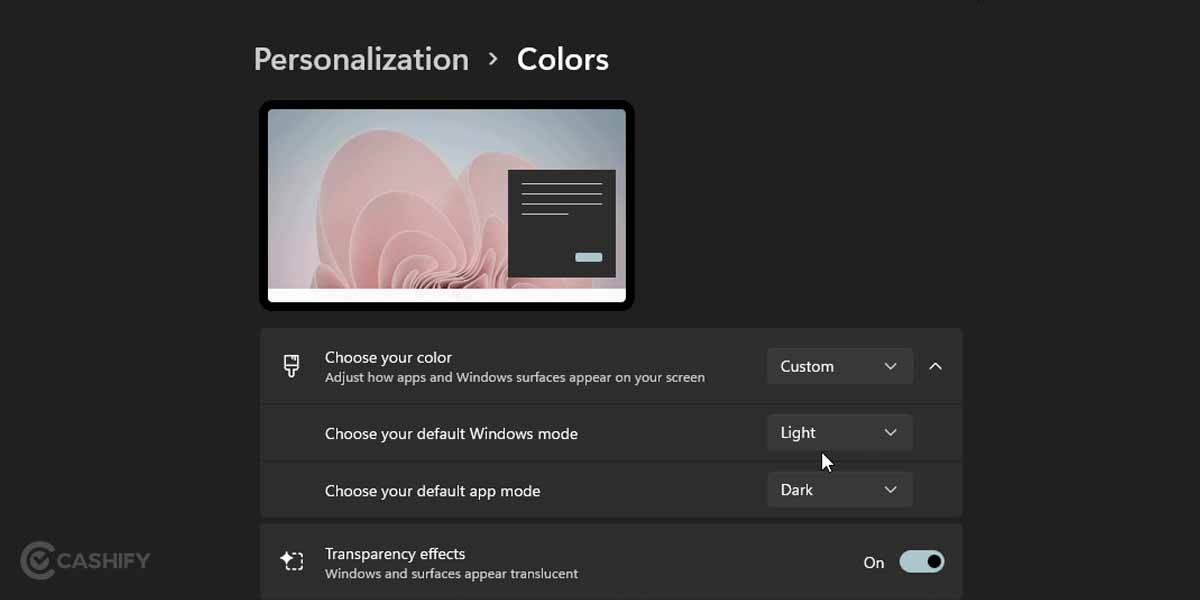
Task: Disable Transparency effects
Action: (921, 561)
